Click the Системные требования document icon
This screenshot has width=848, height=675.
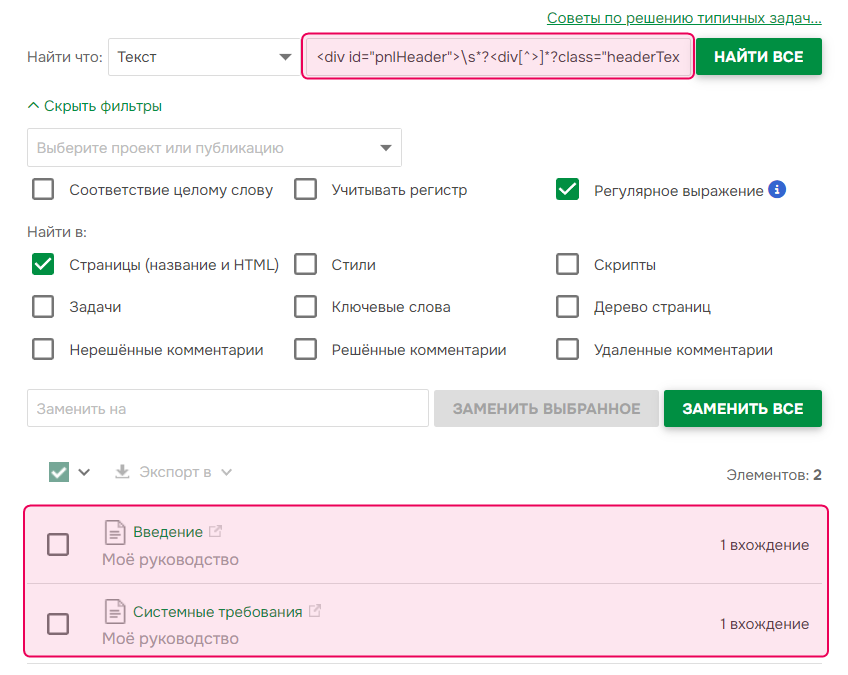116,611
